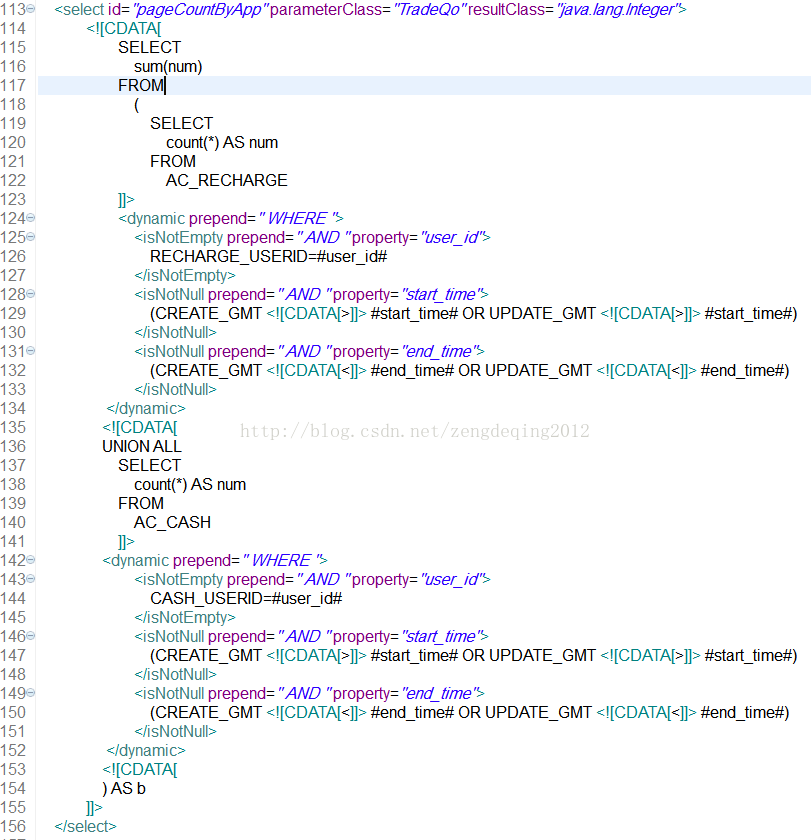Image resolution: width=811 pixels, height=840 pixels.
Task: Click 'count(*) AS num' on line 120
Action: coord(222,142)
